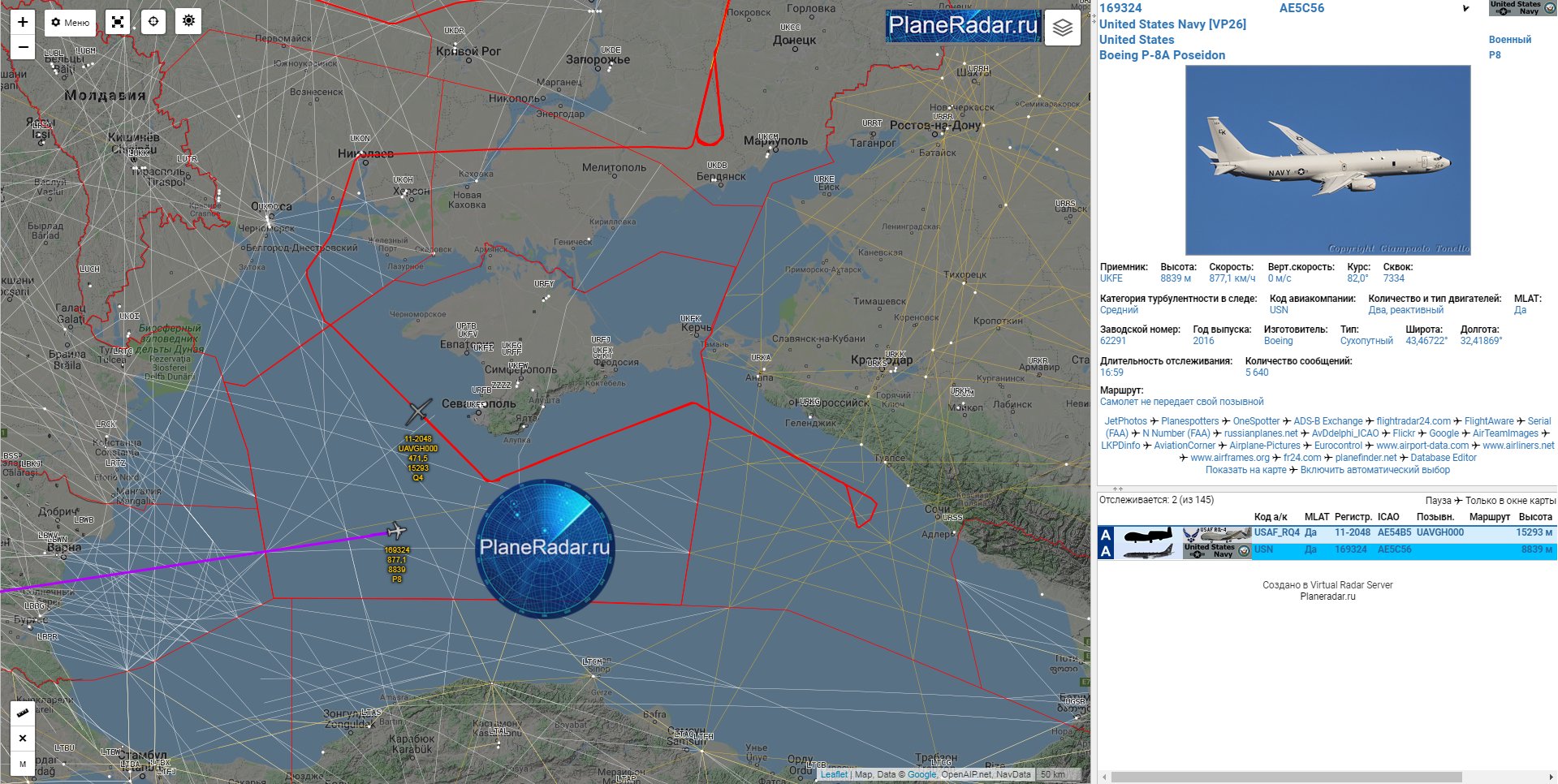Viewport: 1558px width, 784px height.
Task: Open ICAO code AE5C56 header link
Action: [x=1301, y=8]
